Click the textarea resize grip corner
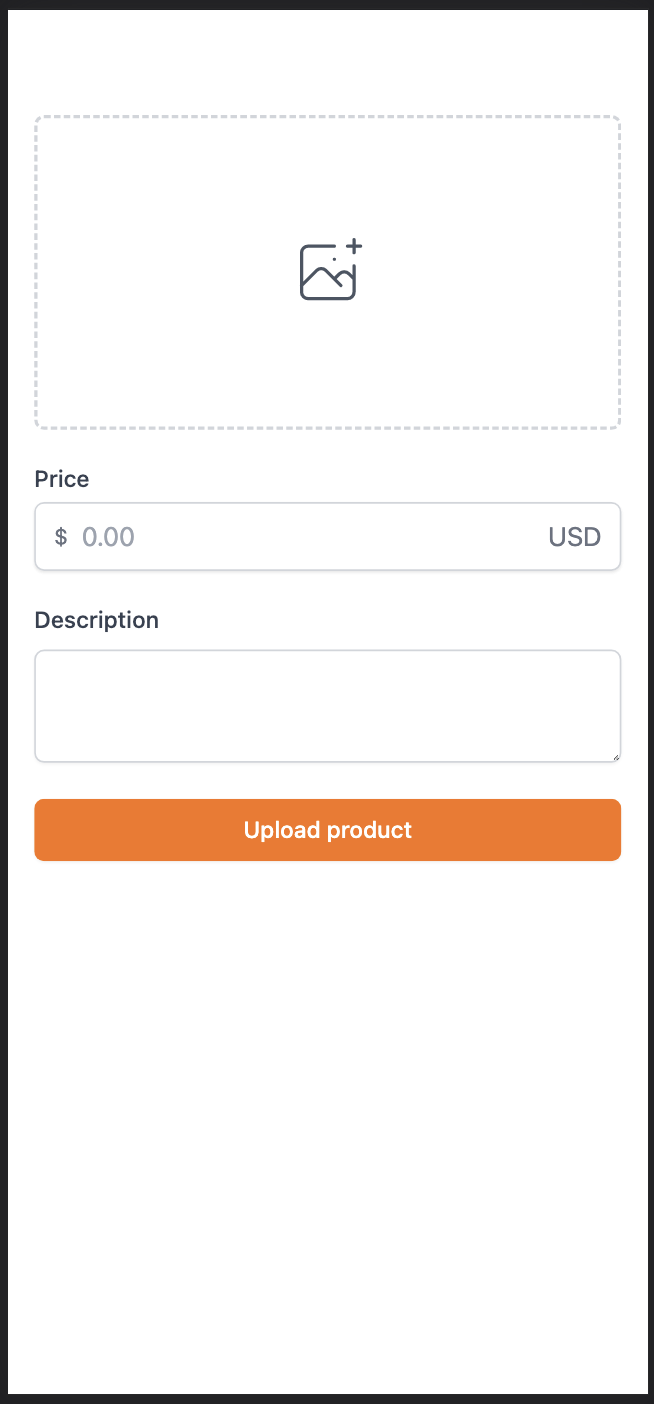654x1404 pixels. [615, 756]
